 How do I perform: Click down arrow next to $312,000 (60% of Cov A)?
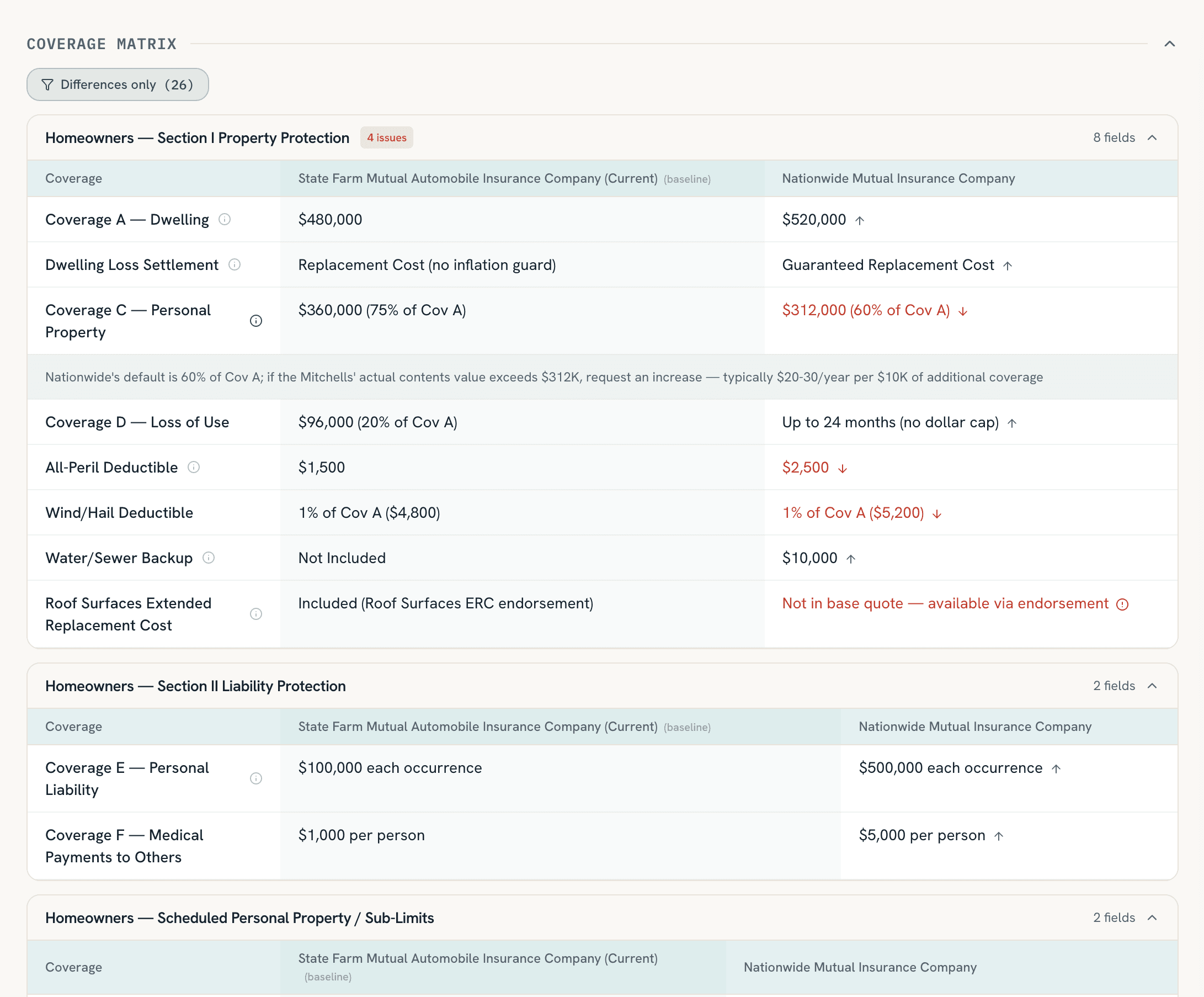point(963,311)
